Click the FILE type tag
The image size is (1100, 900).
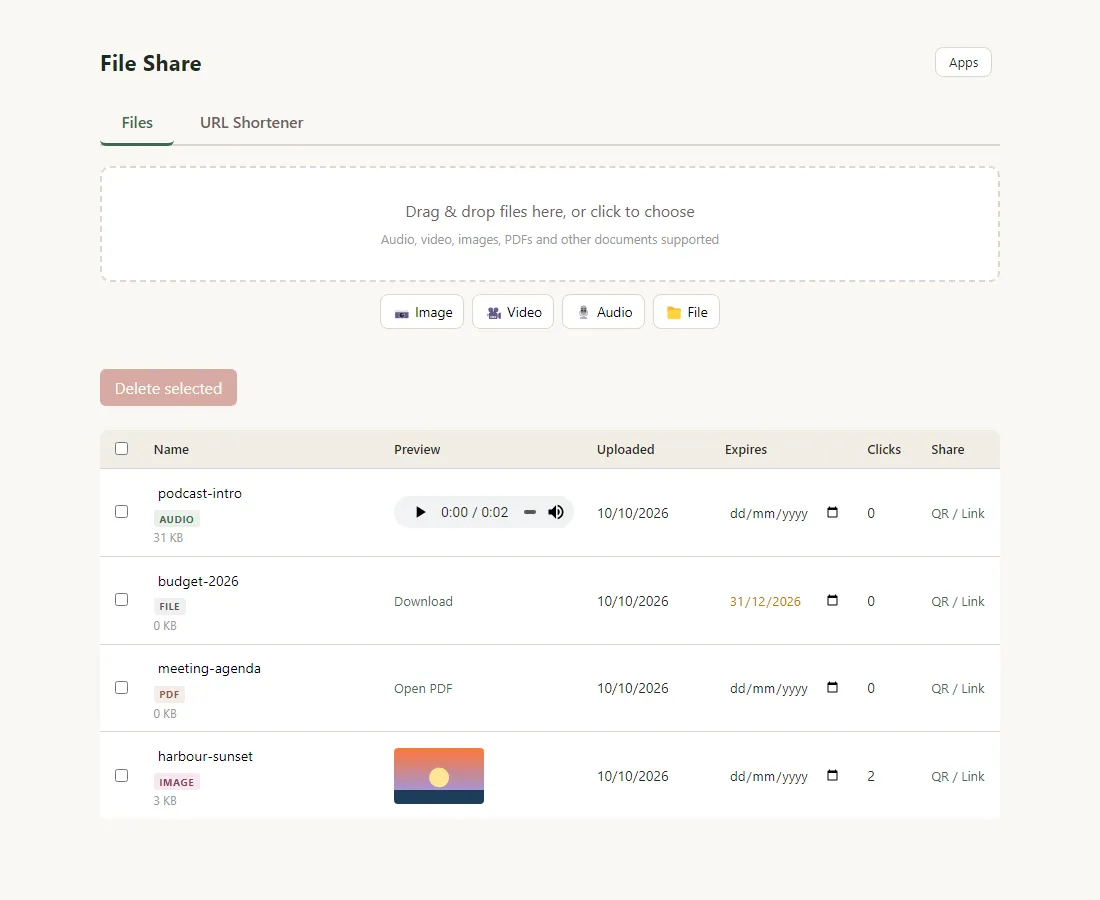tap(169, 607)
